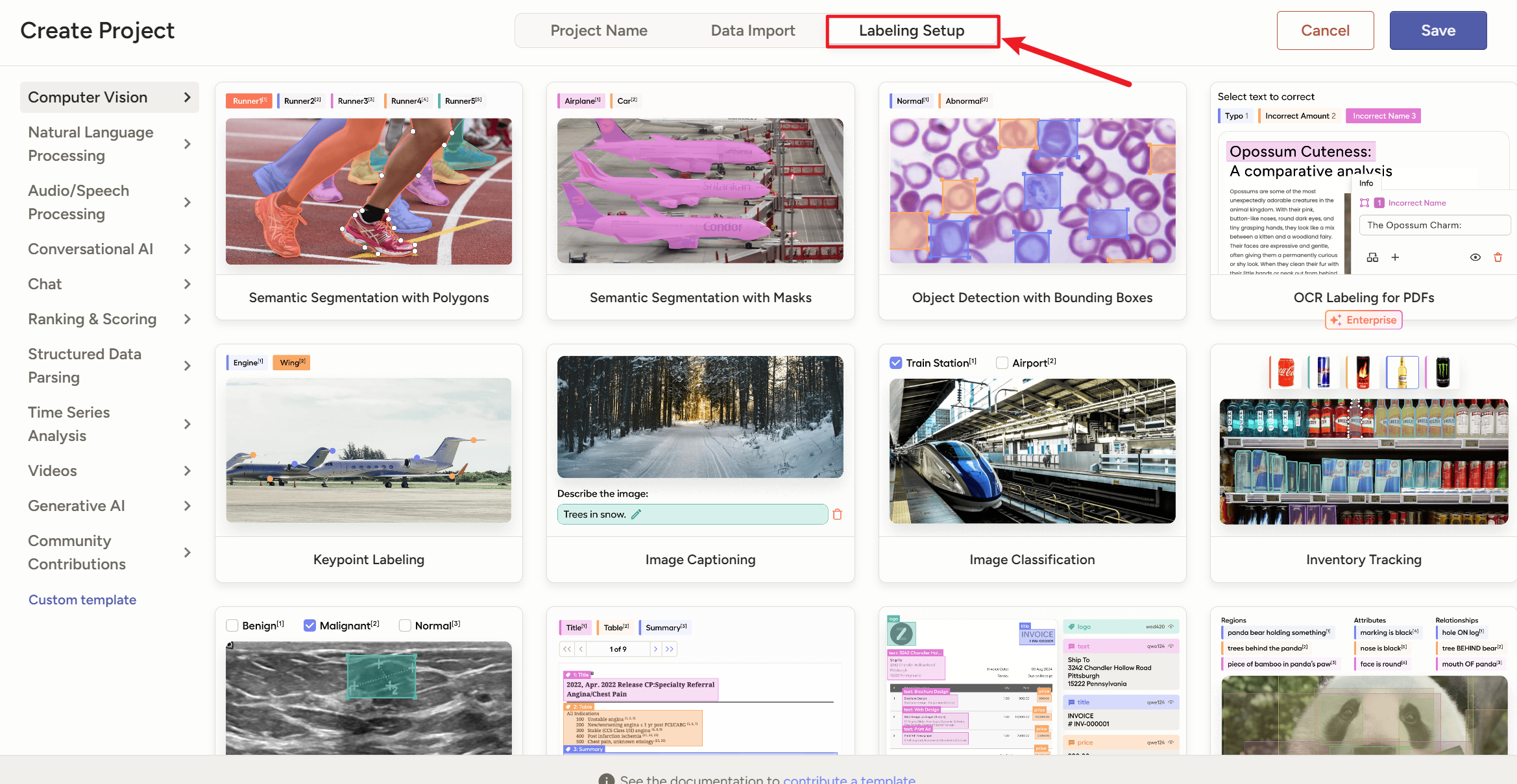The height and width of the screenshot is (784, 1517).
Task: Switch to Data Import tab
Action: [x=753, y=30]
